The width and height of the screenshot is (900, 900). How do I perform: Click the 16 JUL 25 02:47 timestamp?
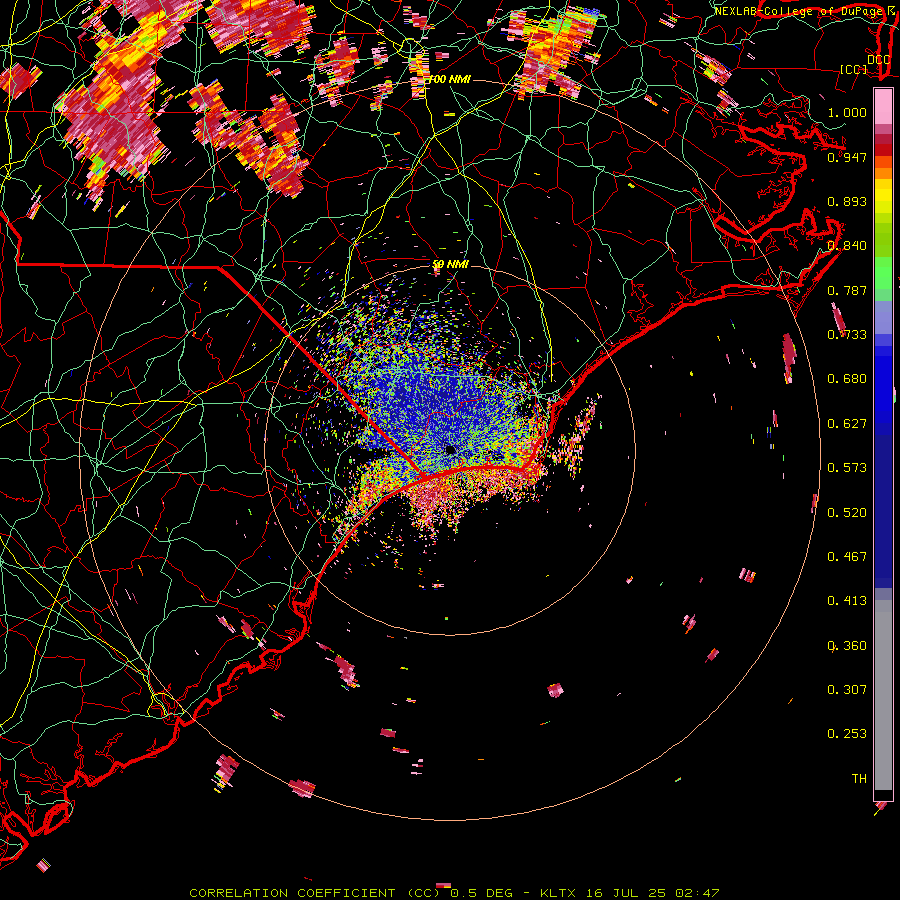click(653, 893)
